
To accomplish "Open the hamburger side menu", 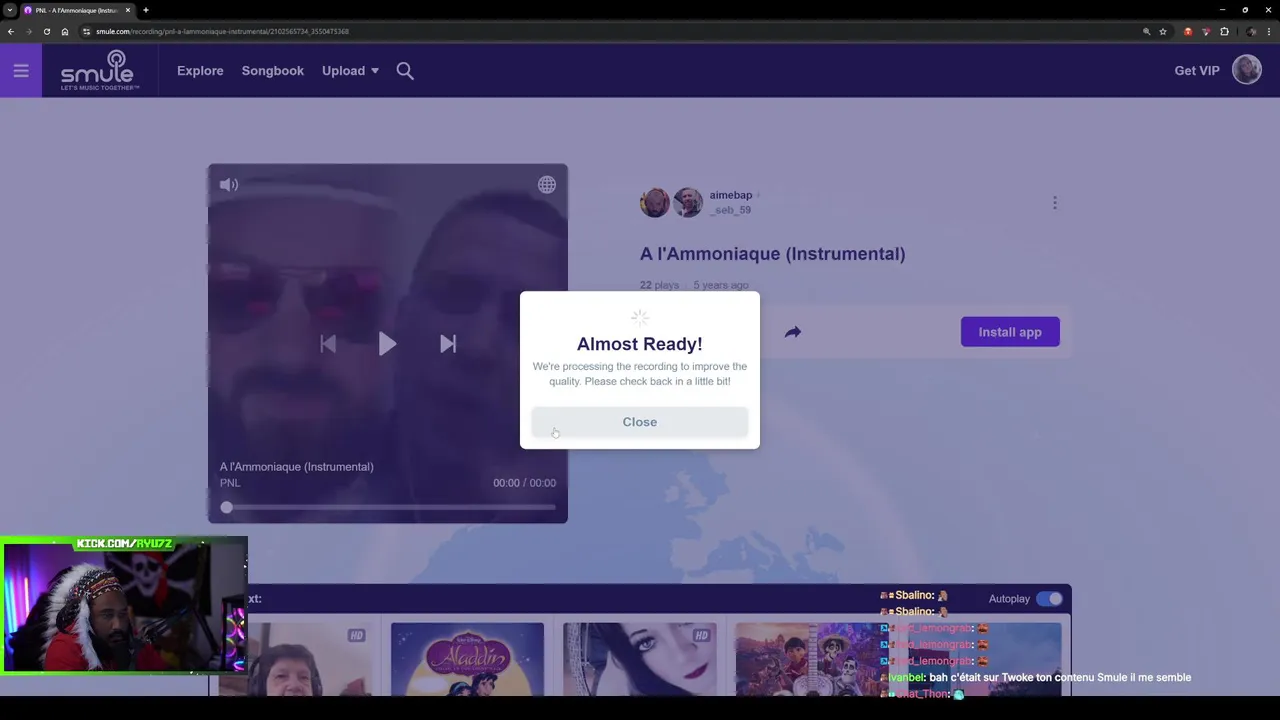I will tap(21, 71).
